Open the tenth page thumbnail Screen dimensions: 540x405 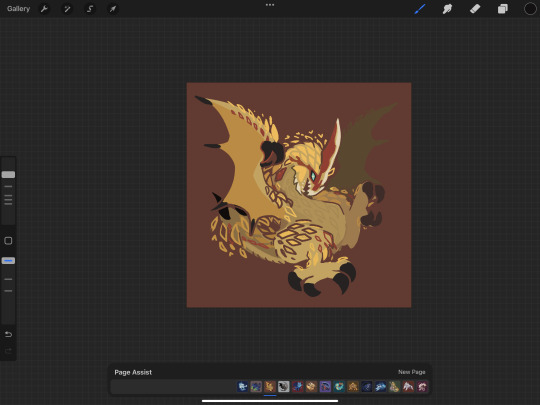coord(366,386)
